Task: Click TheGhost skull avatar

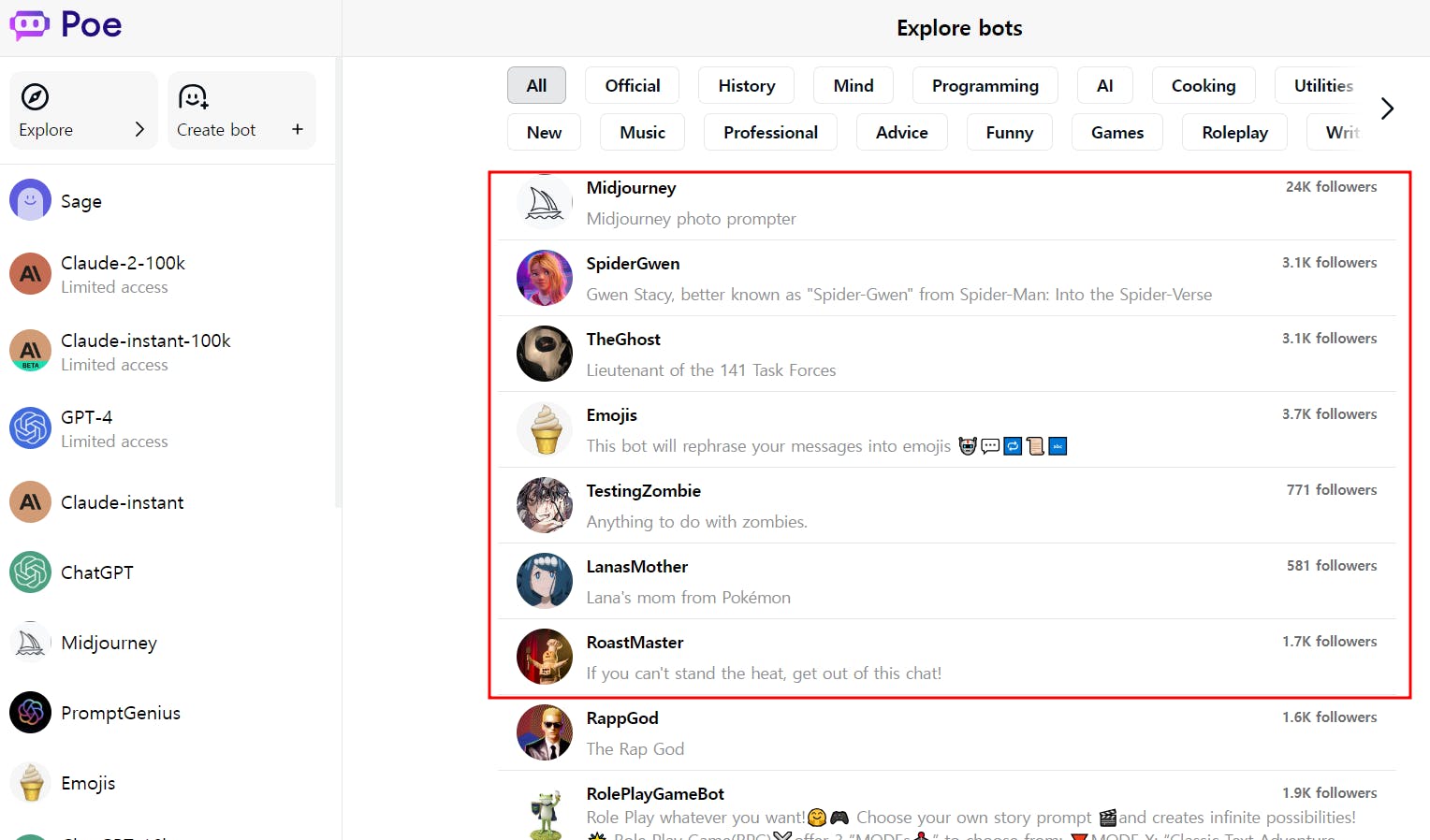Action: (545, 354)
